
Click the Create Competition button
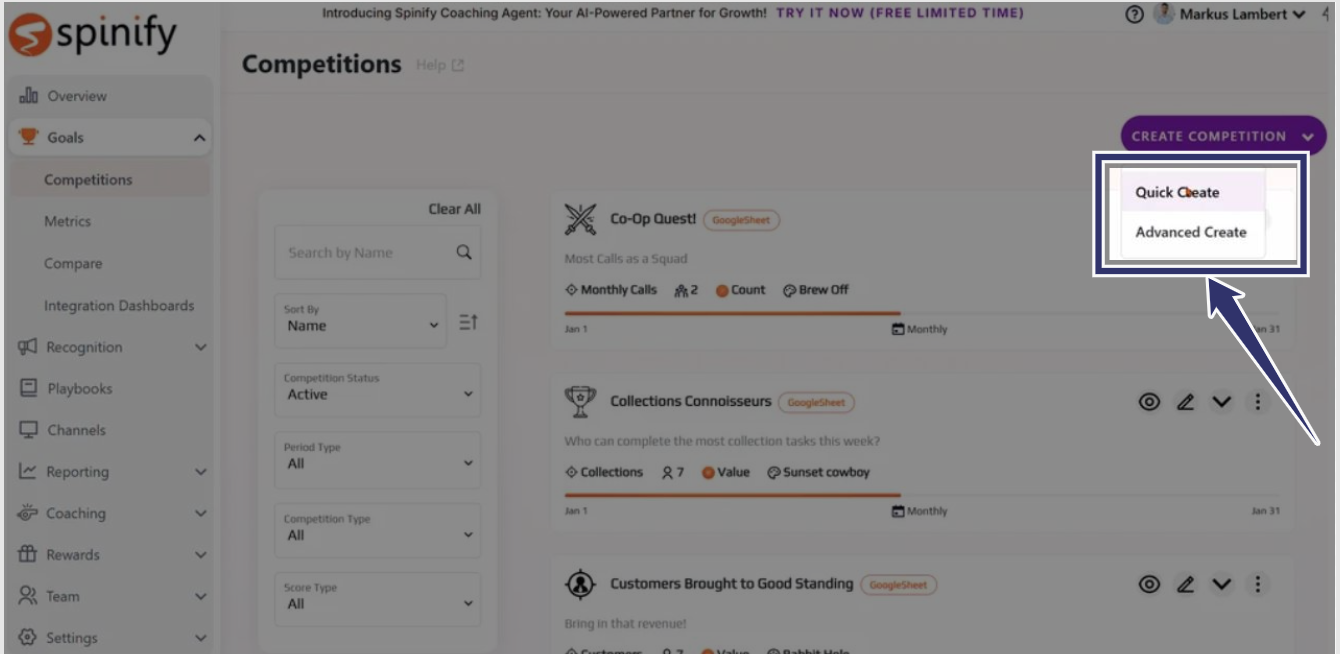[x=1223, y=136]
